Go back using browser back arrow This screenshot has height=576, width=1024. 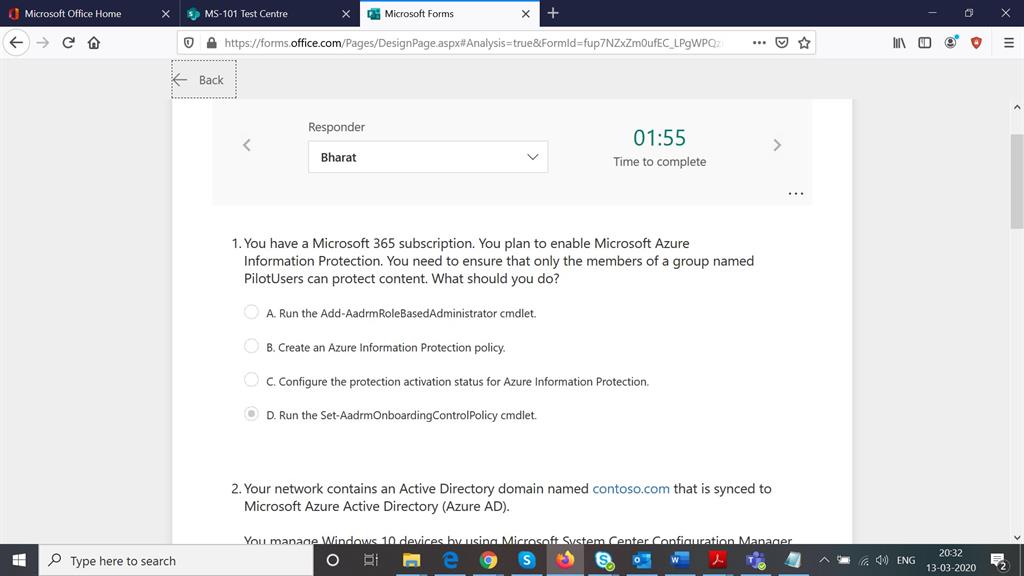pos(16,42)
